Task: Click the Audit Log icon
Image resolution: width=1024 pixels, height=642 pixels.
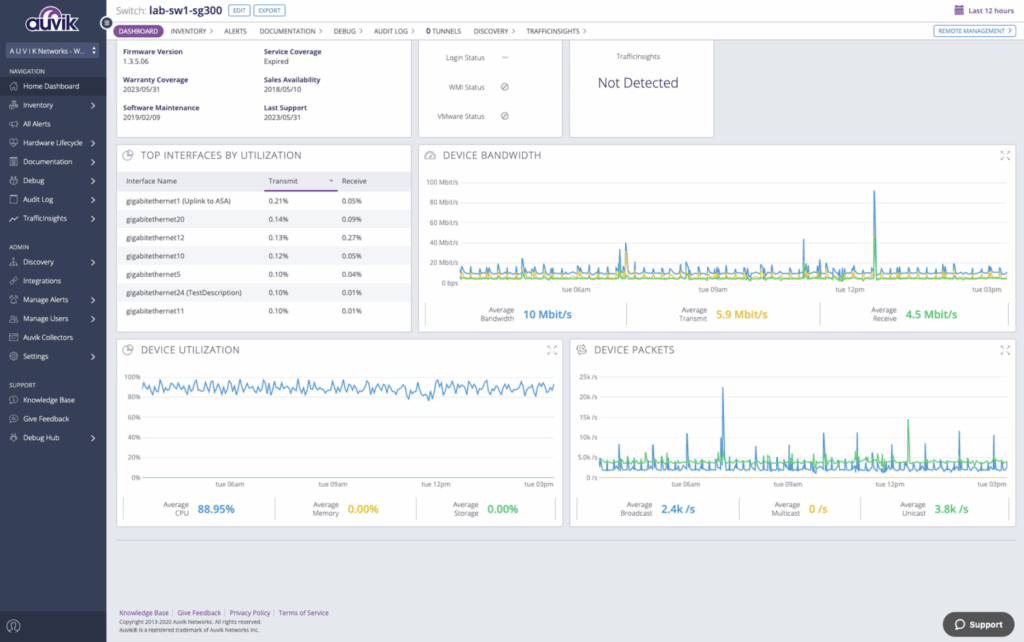Action: tap(14, 200)
